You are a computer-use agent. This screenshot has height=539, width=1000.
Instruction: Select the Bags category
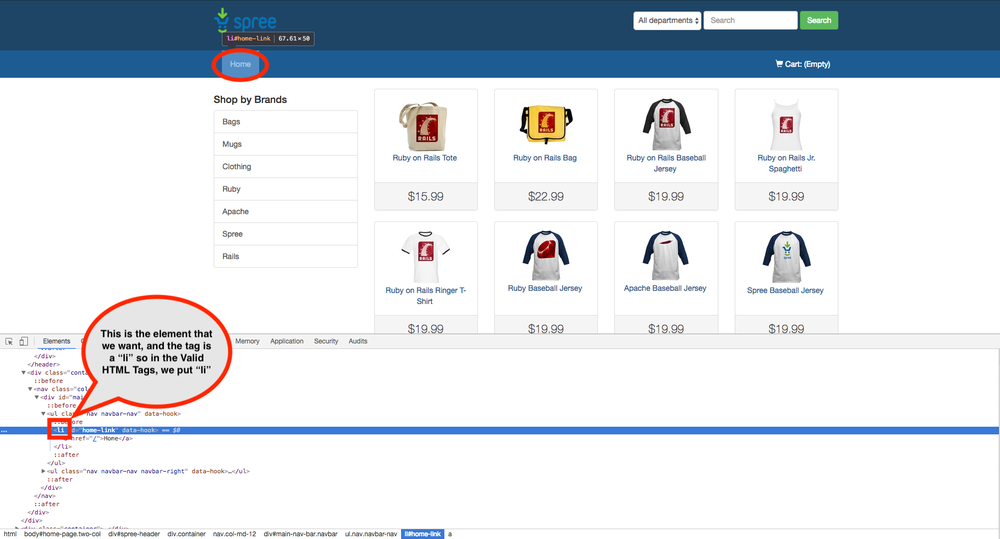point(286,122)
